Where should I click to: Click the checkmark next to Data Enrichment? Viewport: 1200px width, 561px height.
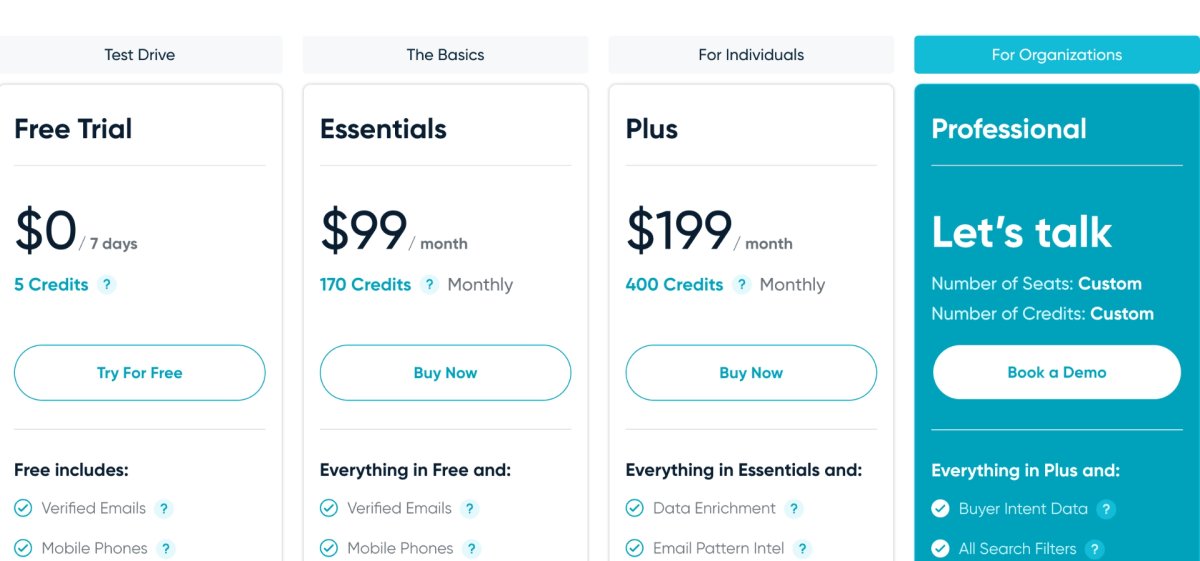pos(634,509)
